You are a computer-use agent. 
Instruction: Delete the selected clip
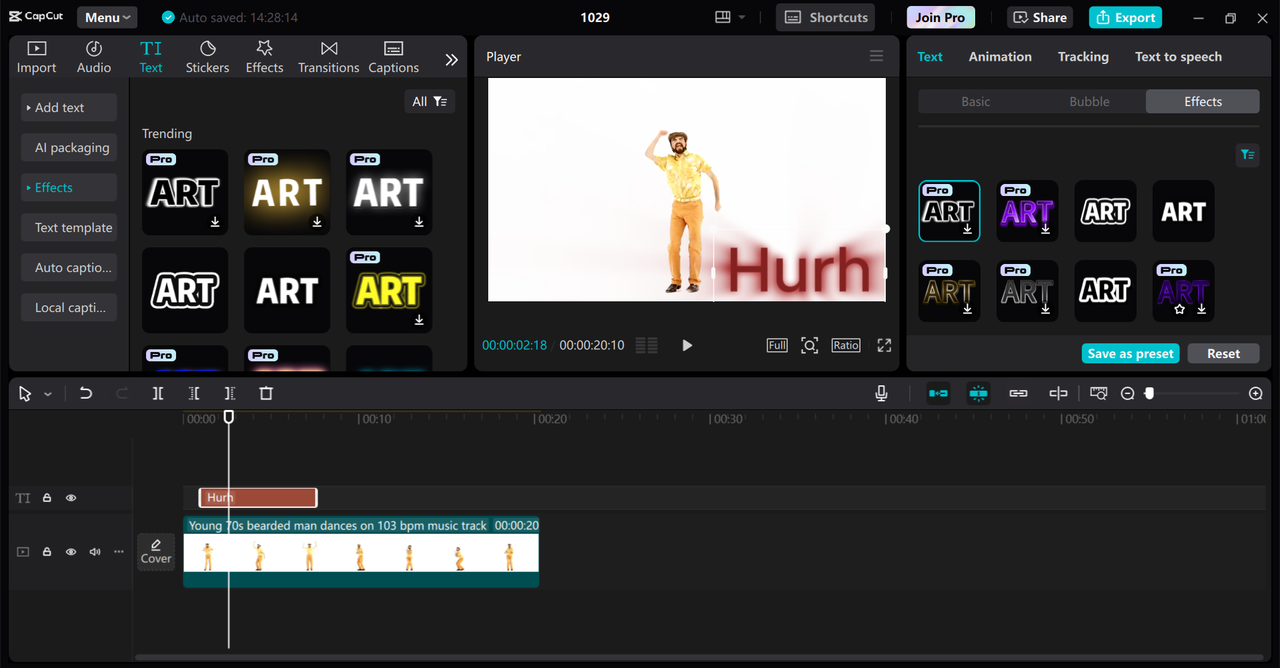click(x=266, y=394)
